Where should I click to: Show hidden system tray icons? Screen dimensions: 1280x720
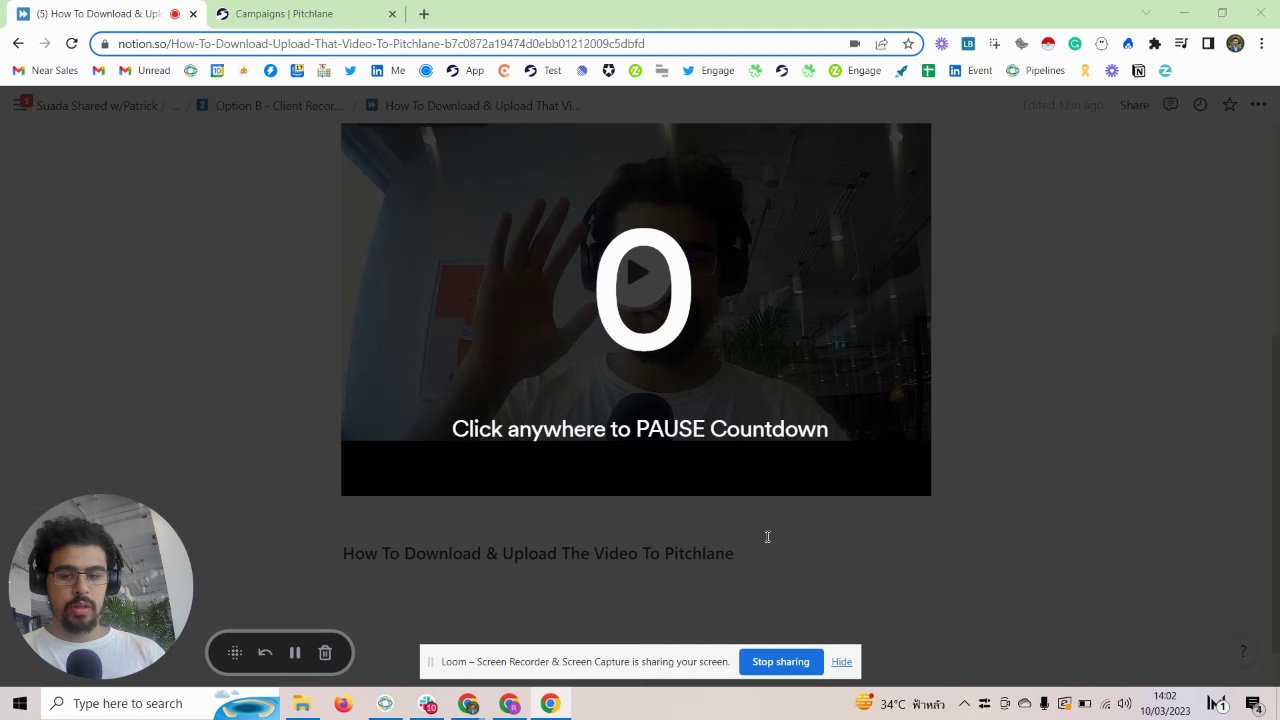[x=964, y=704]
